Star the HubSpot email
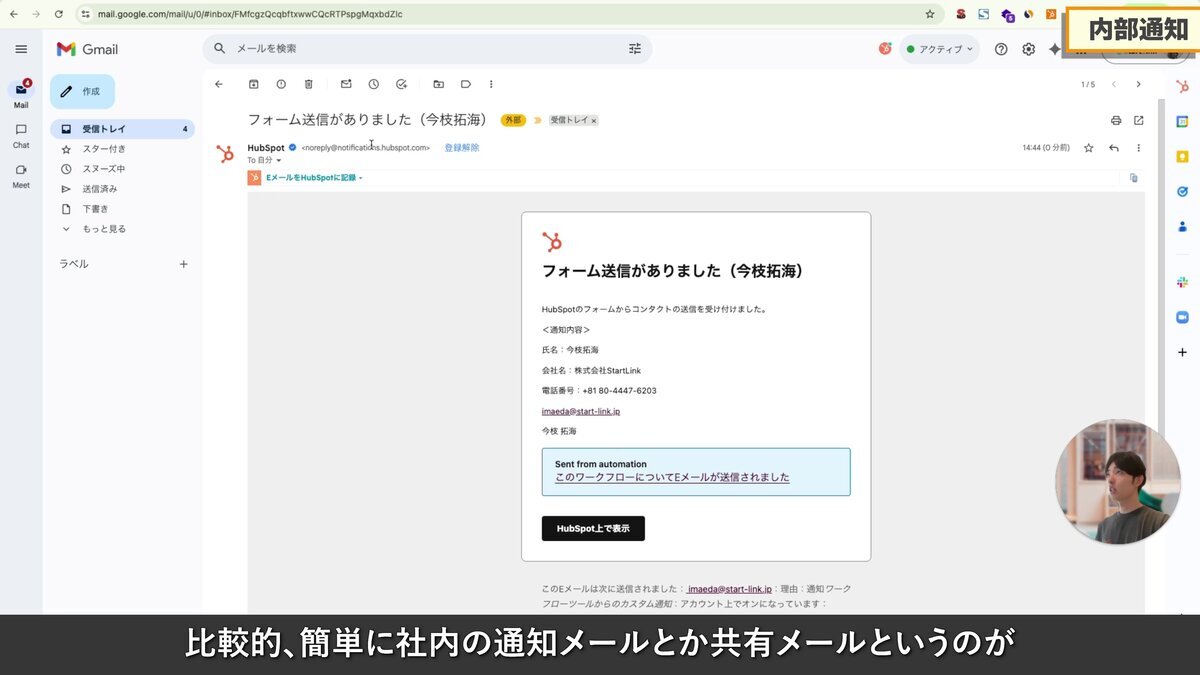 pos(1088,147)
